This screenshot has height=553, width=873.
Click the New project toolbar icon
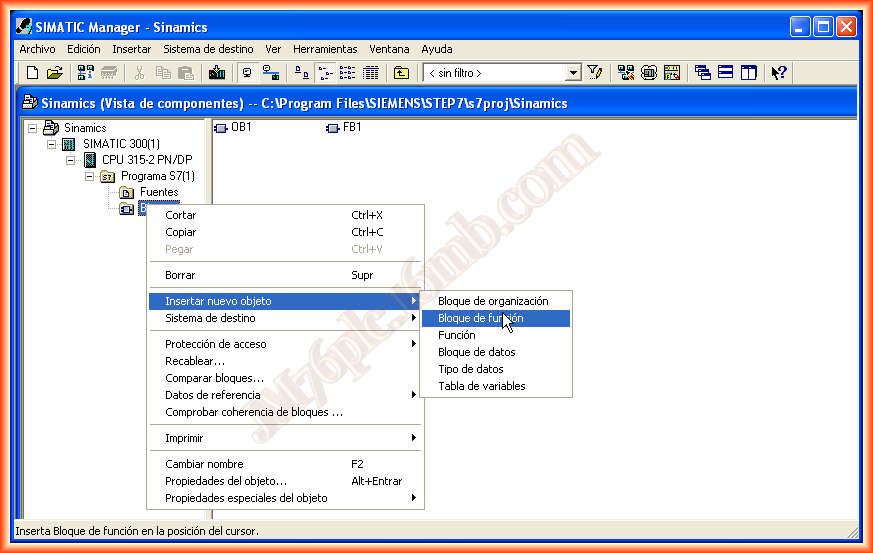32,73
